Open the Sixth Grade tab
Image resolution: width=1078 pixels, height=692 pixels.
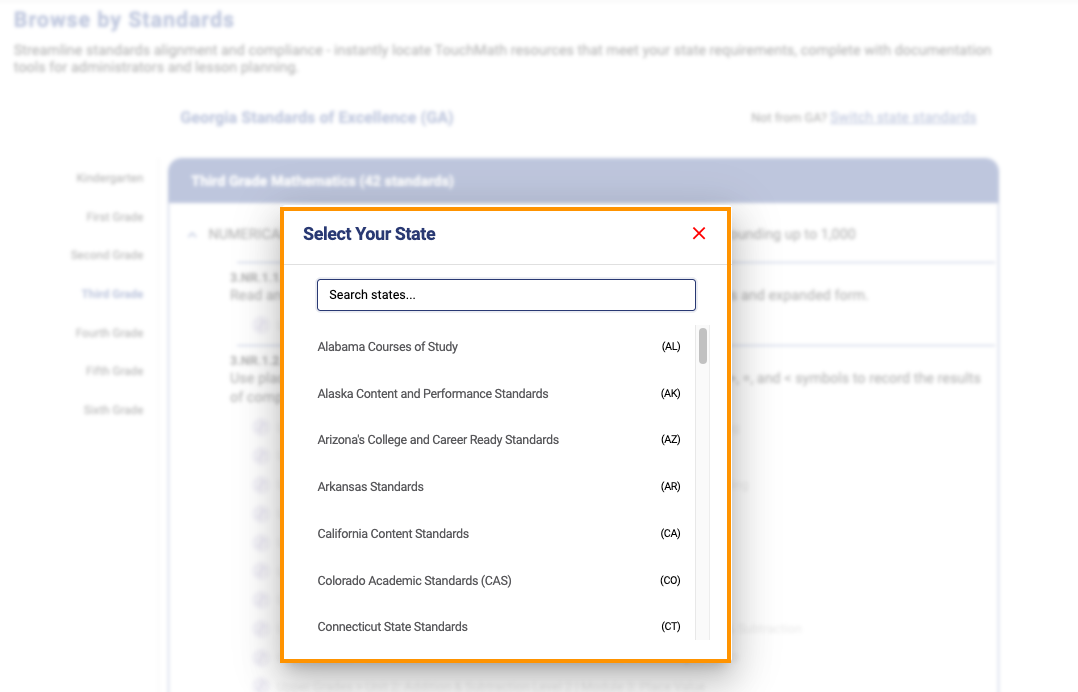(x=113, y=410)
